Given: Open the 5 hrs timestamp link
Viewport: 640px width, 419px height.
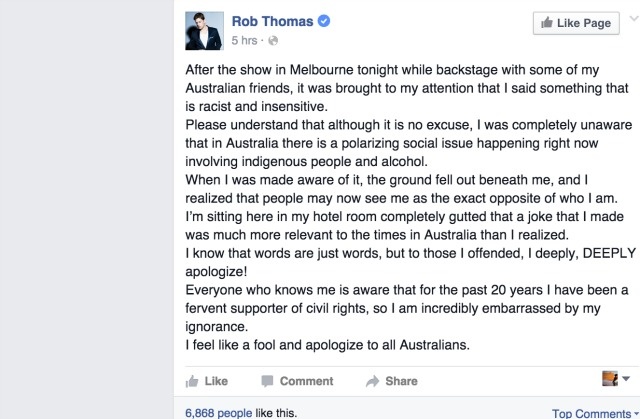Looking at the screenshot, I should coord(245,41).
